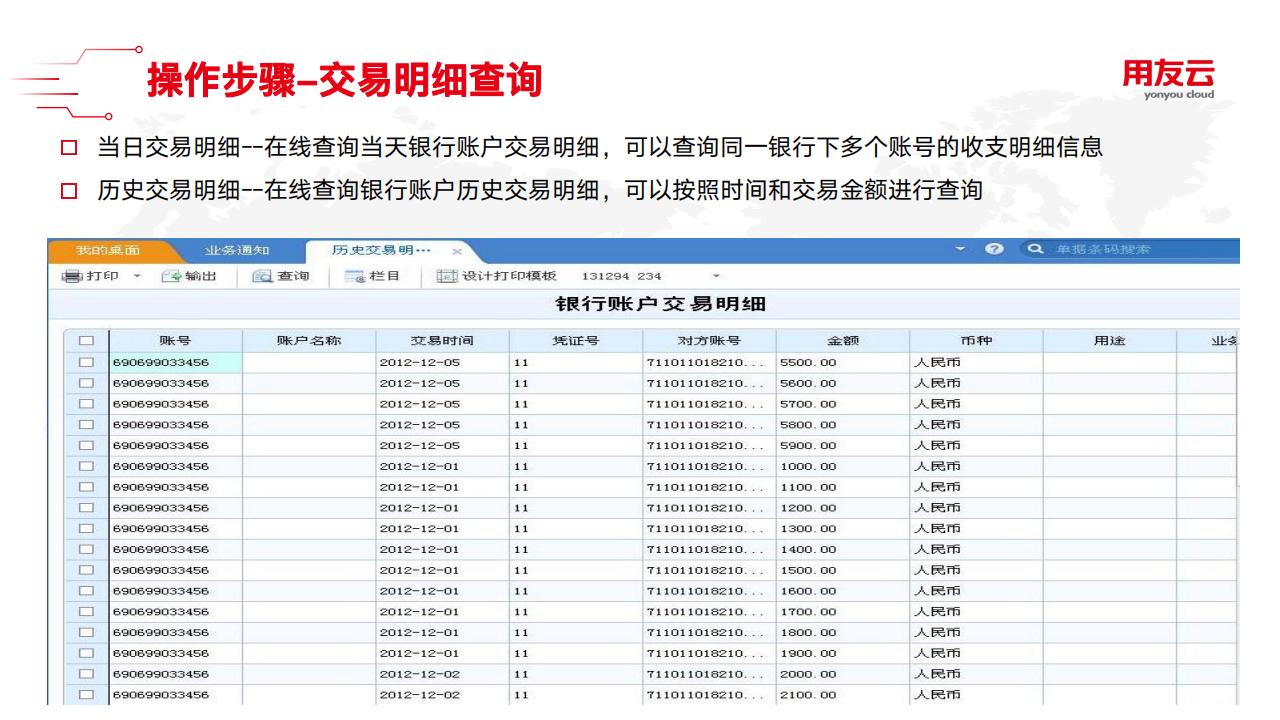Click the highlighted 账号 cell in 5500.00 row
Image resolution: width=1280 pixels, height=720 pixels.
pos(174,362)
